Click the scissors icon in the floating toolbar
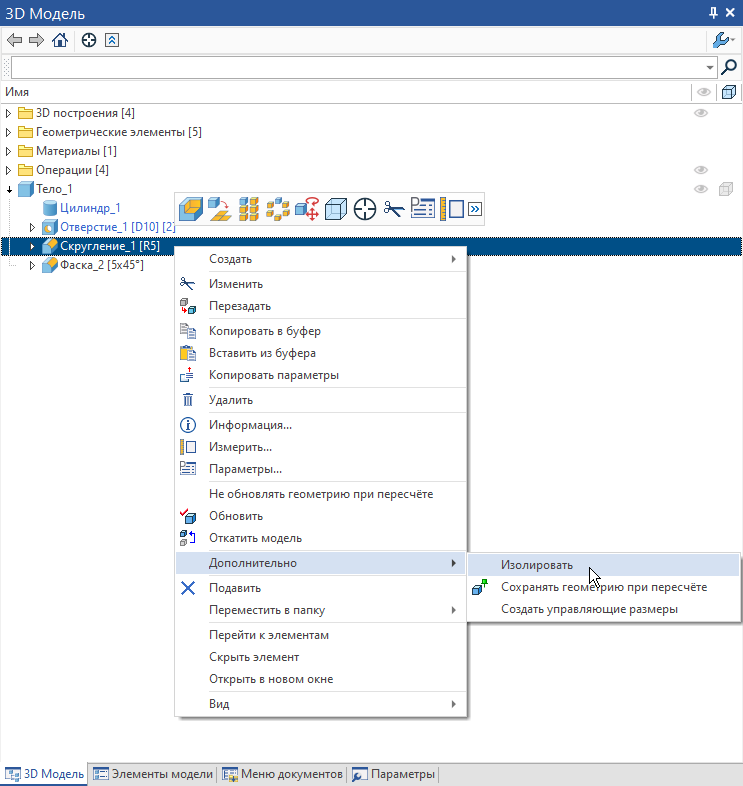This screenshot has height=786, width=743. (x=393, y=208)
